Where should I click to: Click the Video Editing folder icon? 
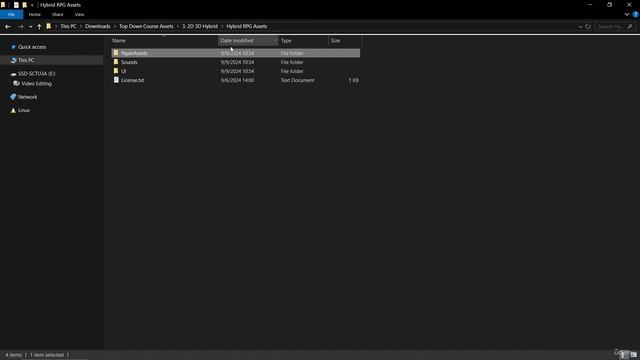(16, 83)
